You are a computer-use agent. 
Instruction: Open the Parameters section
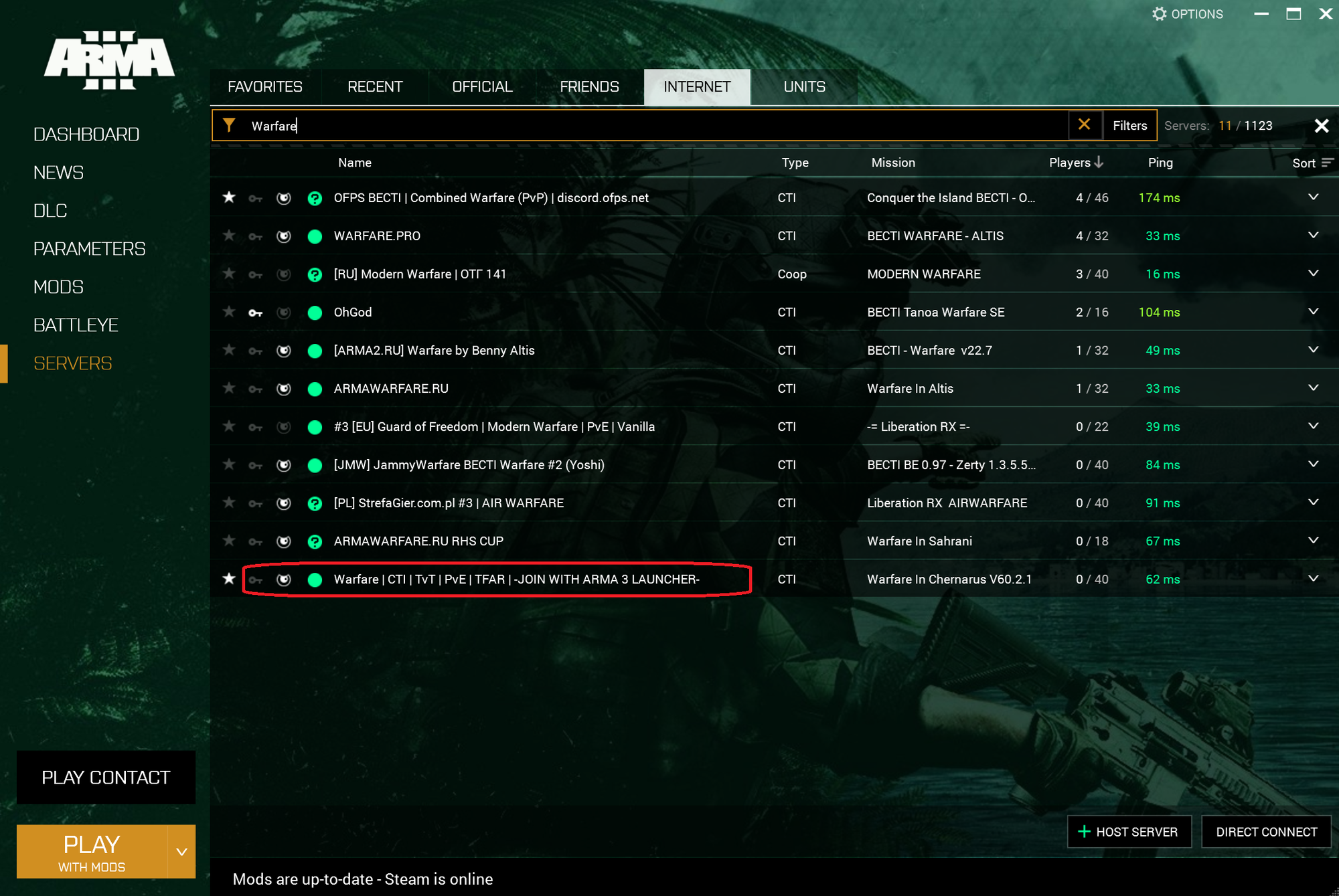pos(89,249)
